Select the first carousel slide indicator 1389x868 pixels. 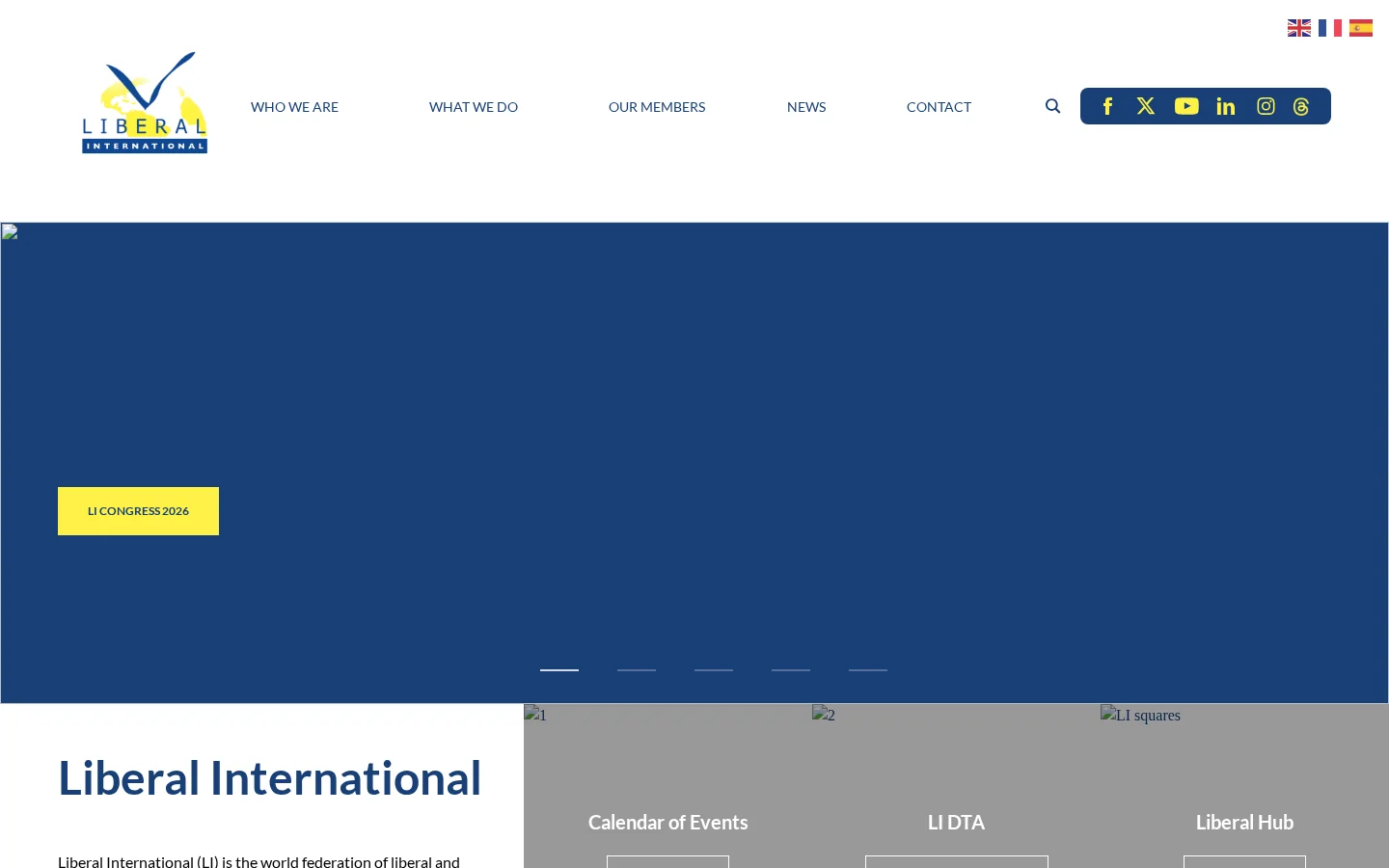559,669
